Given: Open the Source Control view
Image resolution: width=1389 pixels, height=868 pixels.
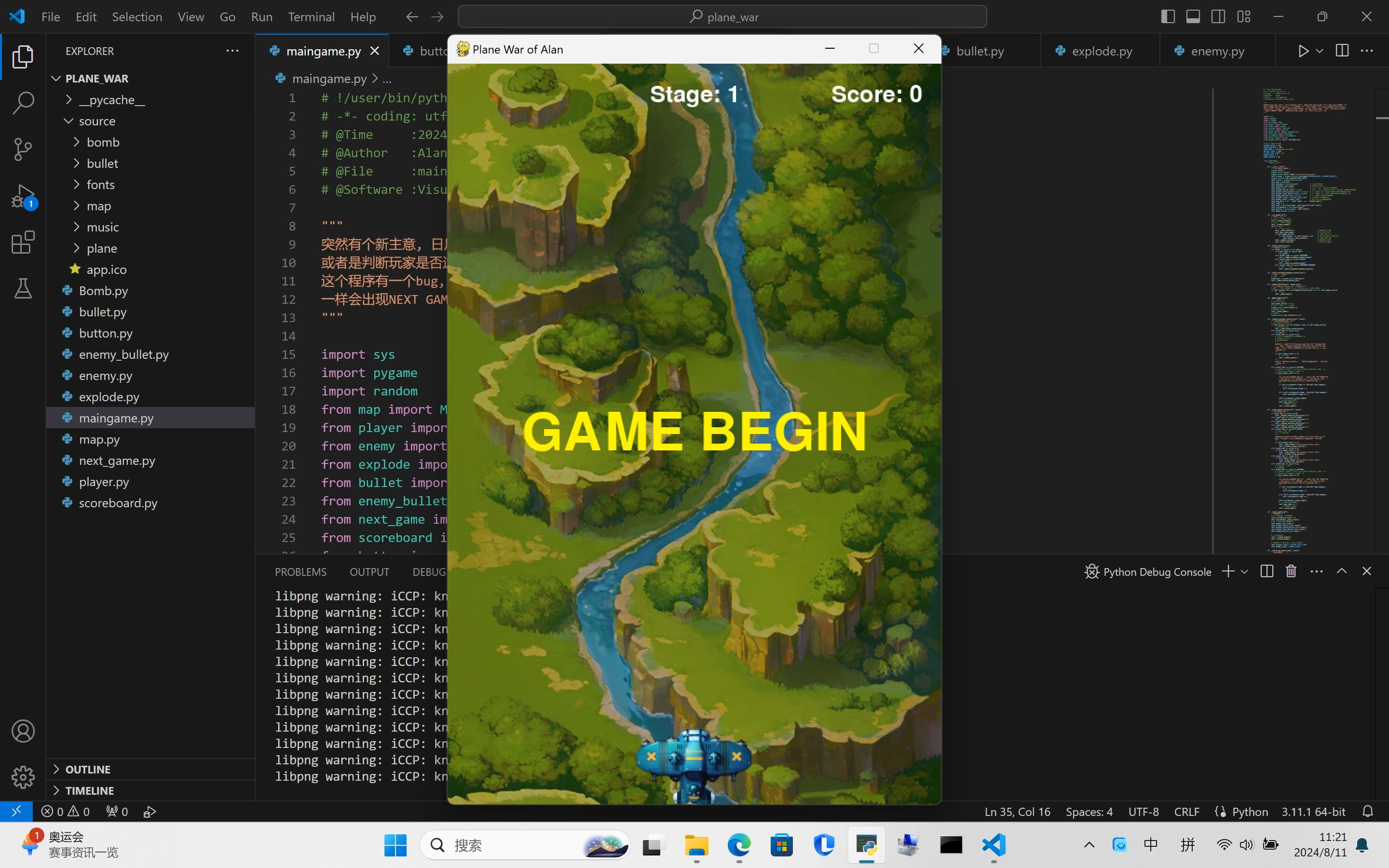Looking at the screenshot, I should tap(23, 149).
